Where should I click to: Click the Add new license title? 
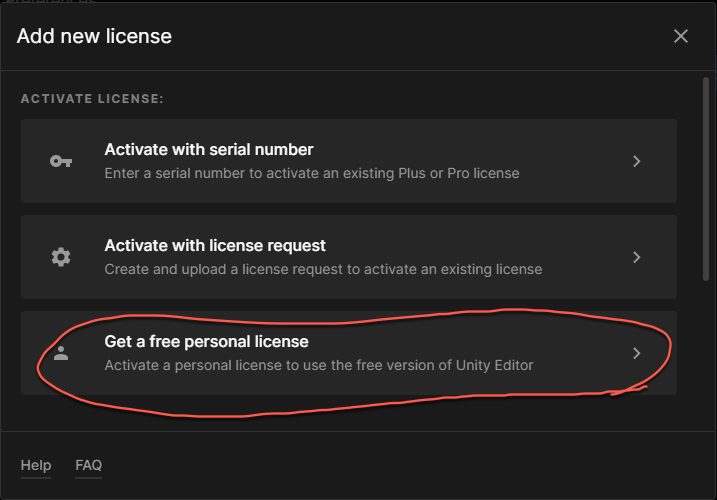pos(94,36)
